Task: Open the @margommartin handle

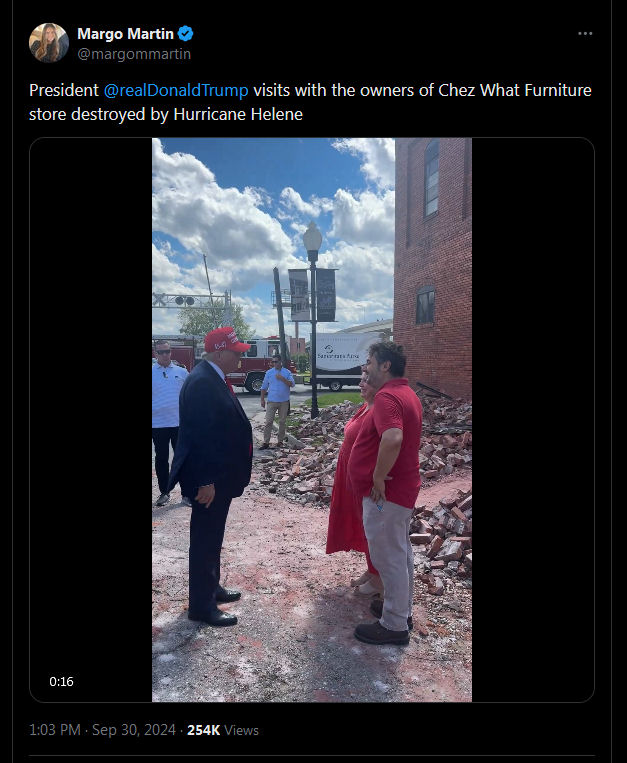Action: 134,54
